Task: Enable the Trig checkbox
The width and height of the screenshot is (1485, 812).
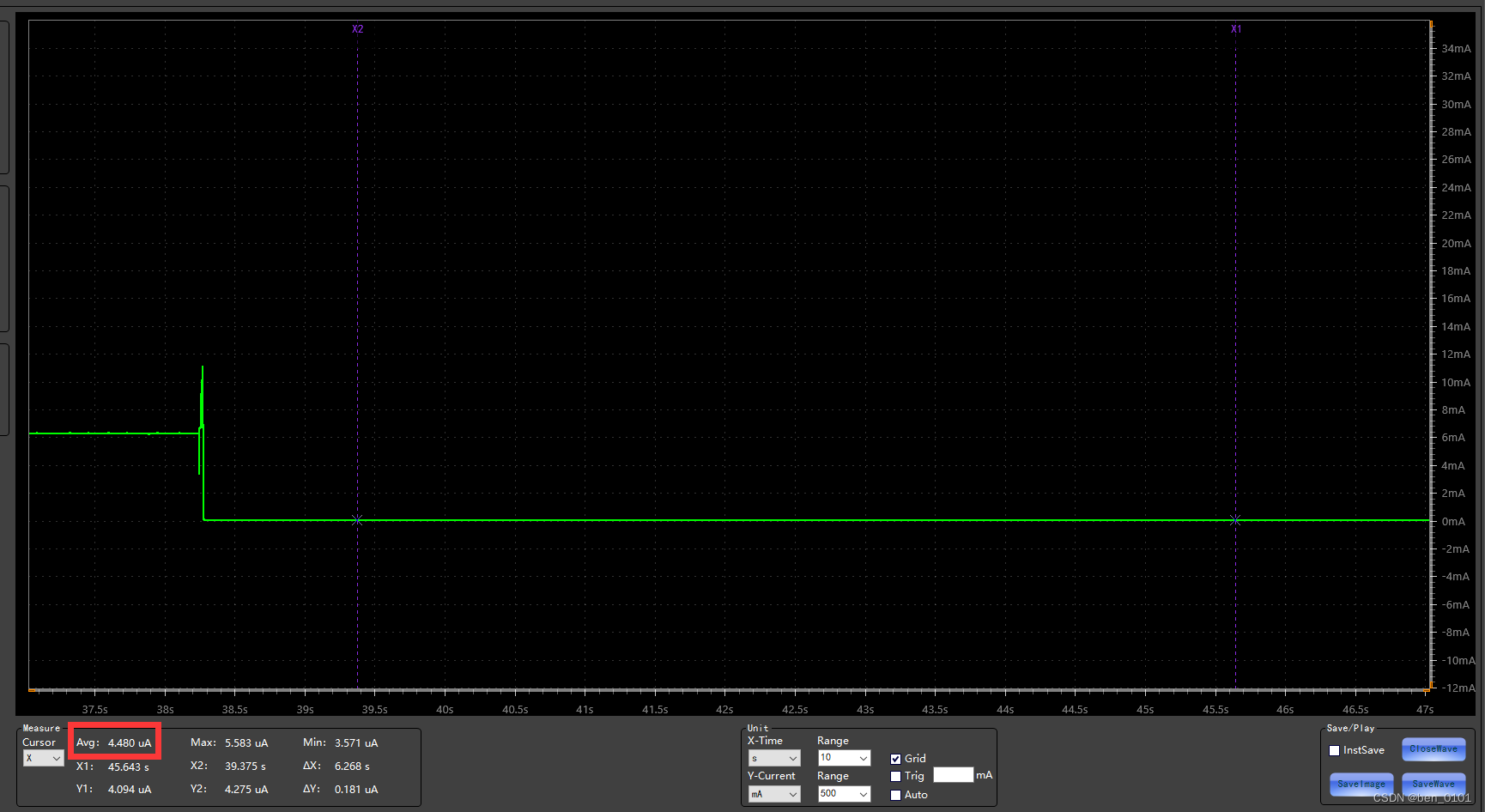Action: 896,776
